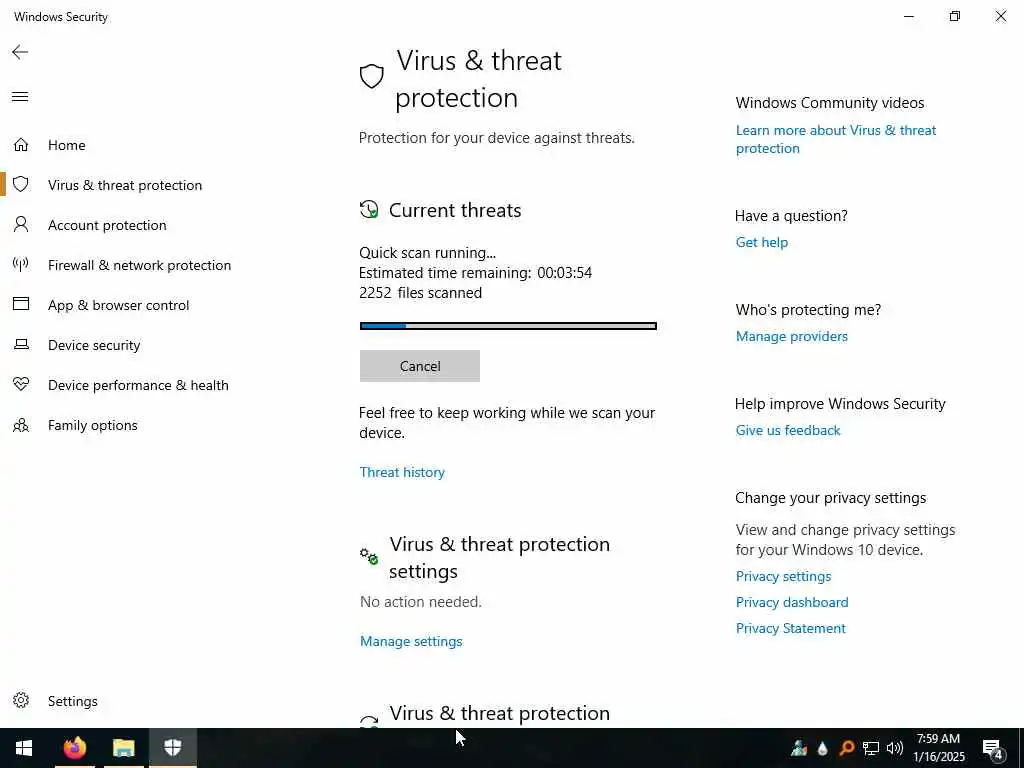Click the Family options people icon
Image resolution: width=1024 pixels, height=768 pixels.
click(x=21, y=425)
